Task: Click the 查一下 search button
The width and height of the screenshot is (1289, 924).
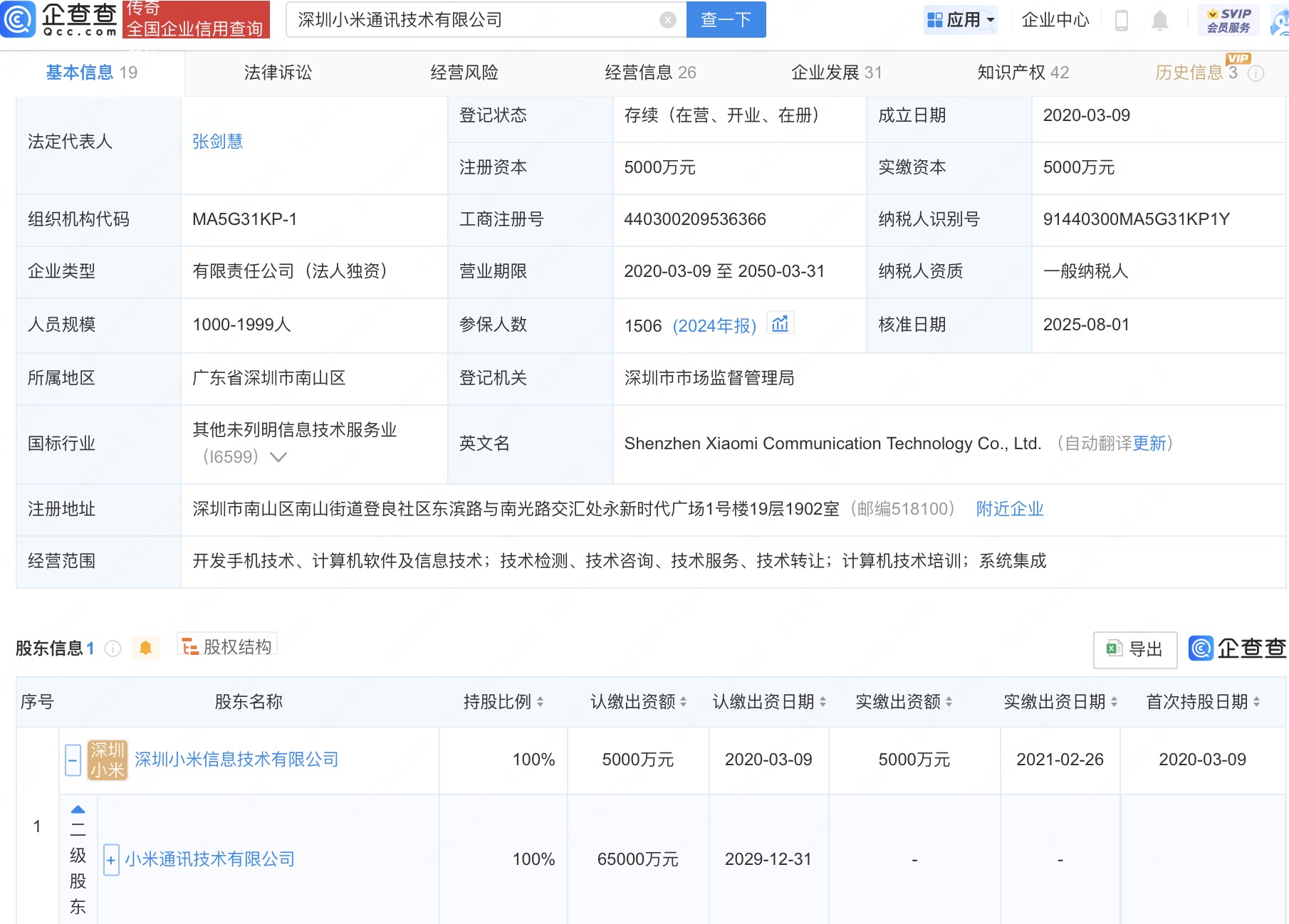Action: (726, 20)
